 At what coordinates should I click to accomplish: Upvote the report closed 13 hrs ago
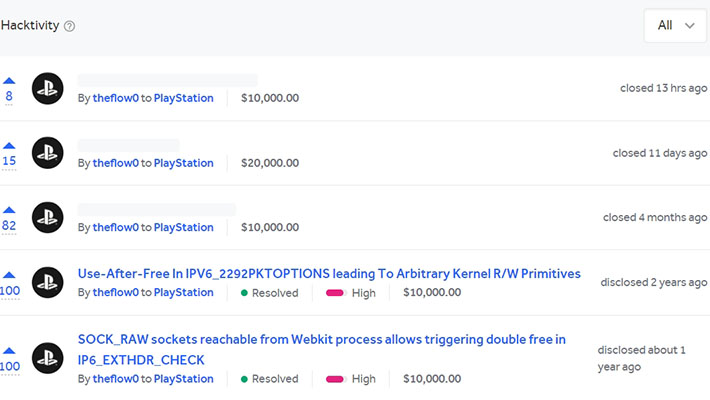(9, 81)
